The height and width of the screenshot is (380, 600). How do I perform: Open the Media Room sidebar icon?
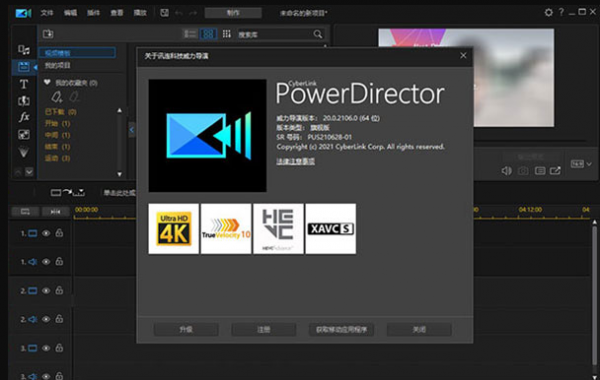point(24,49)
